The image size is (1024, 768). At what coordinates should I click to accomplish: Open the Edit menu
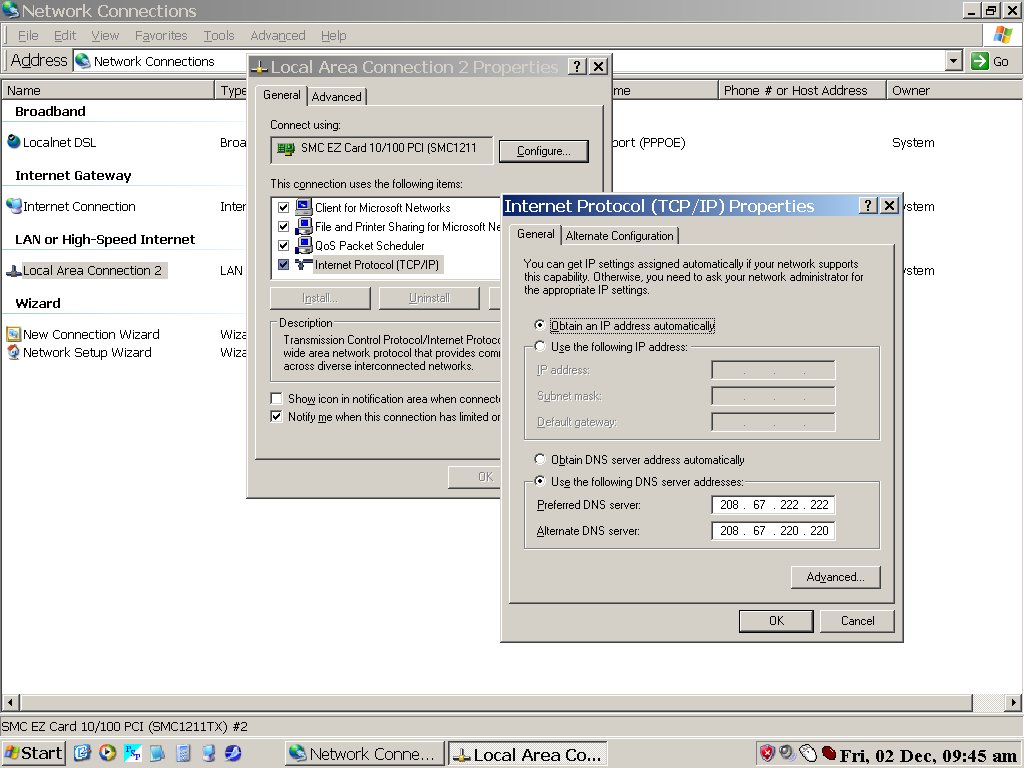tap(65, 35)
